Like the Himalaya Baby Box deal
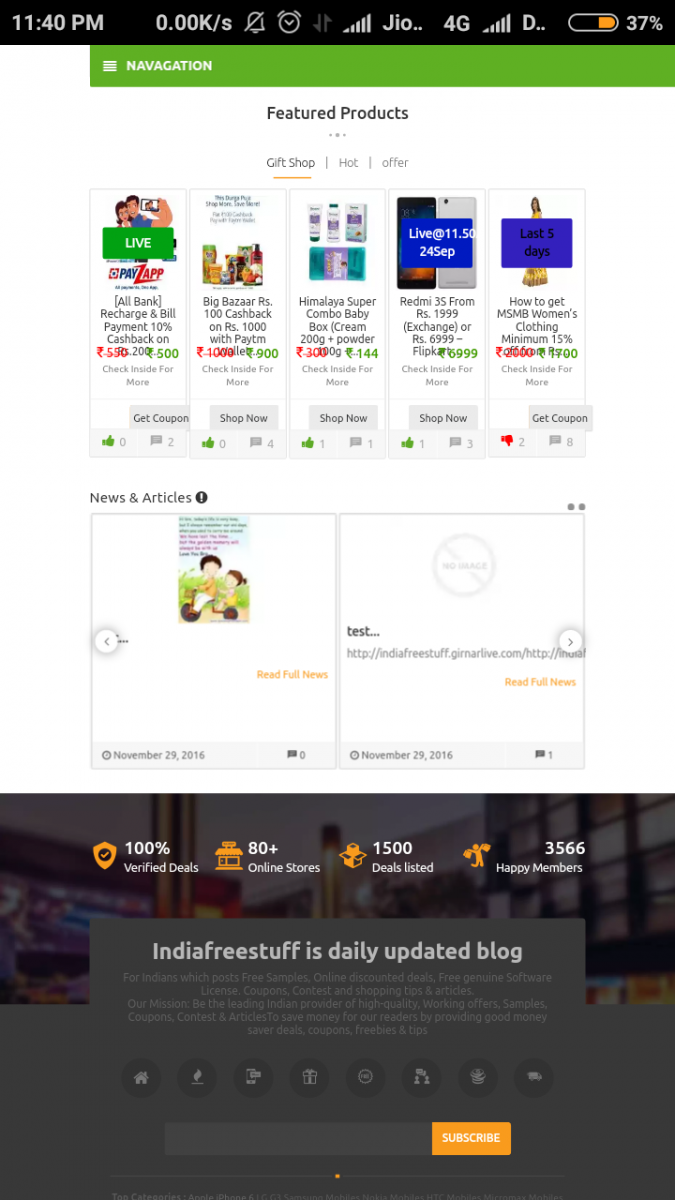The width and height of the screenshot is (675, 1200). pyautogui.click(x=308, y=442)
